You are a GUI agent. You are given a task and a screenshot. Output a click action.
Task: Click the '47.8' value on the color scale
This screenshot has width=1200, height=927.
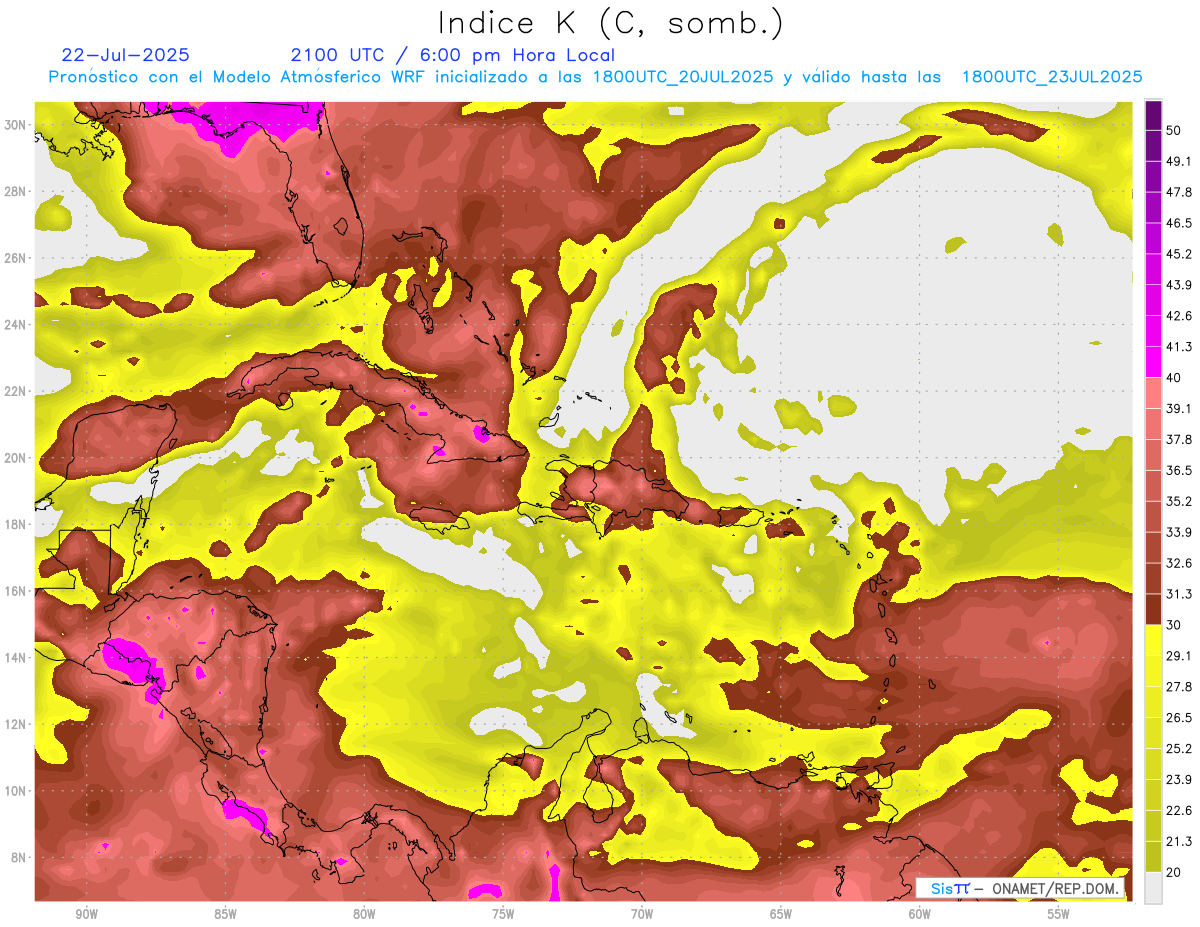(1180, 192)
